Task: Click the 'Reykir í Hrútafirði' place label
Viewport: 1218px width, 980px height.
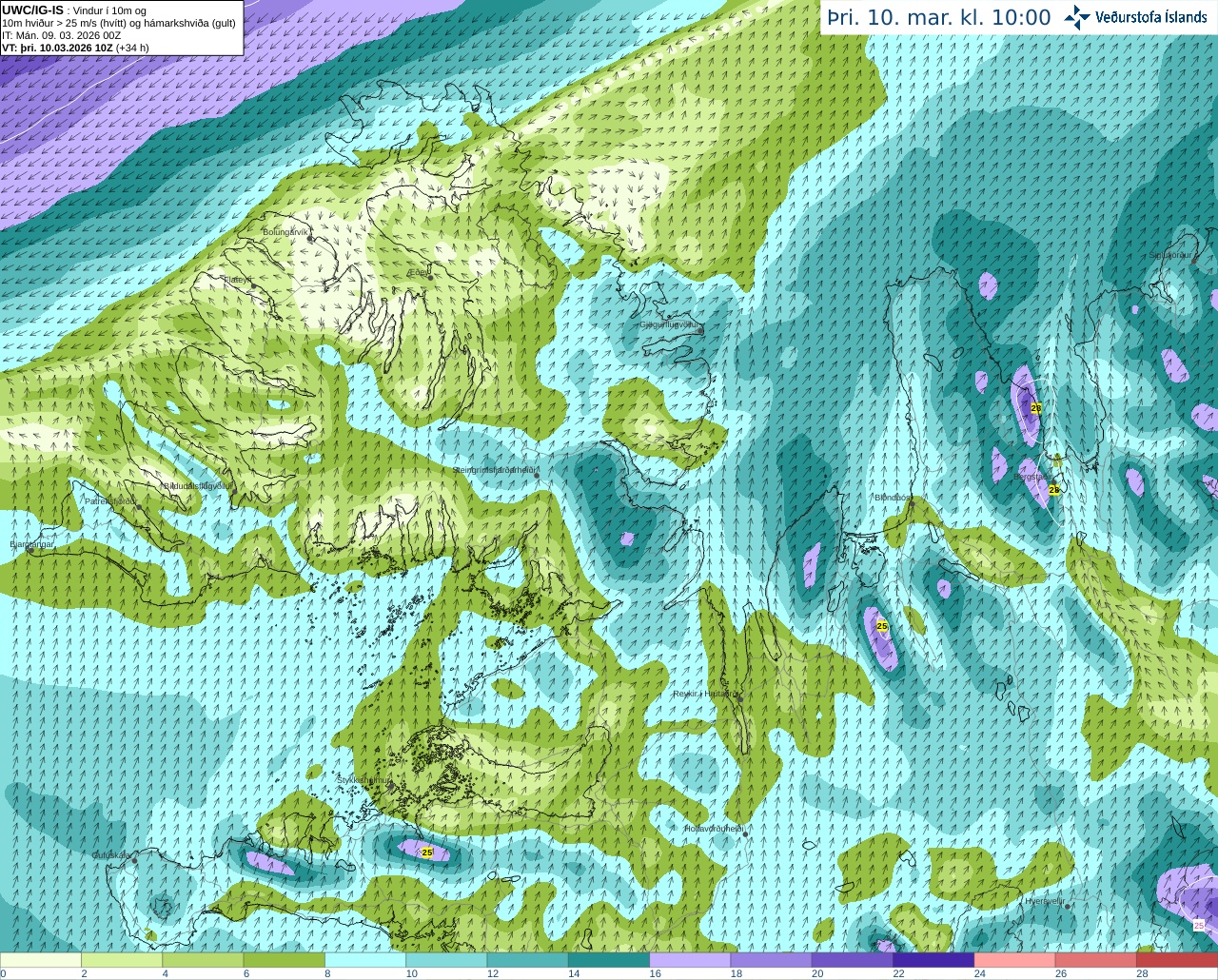Action: pyautogui.click(x=706, y=694)
